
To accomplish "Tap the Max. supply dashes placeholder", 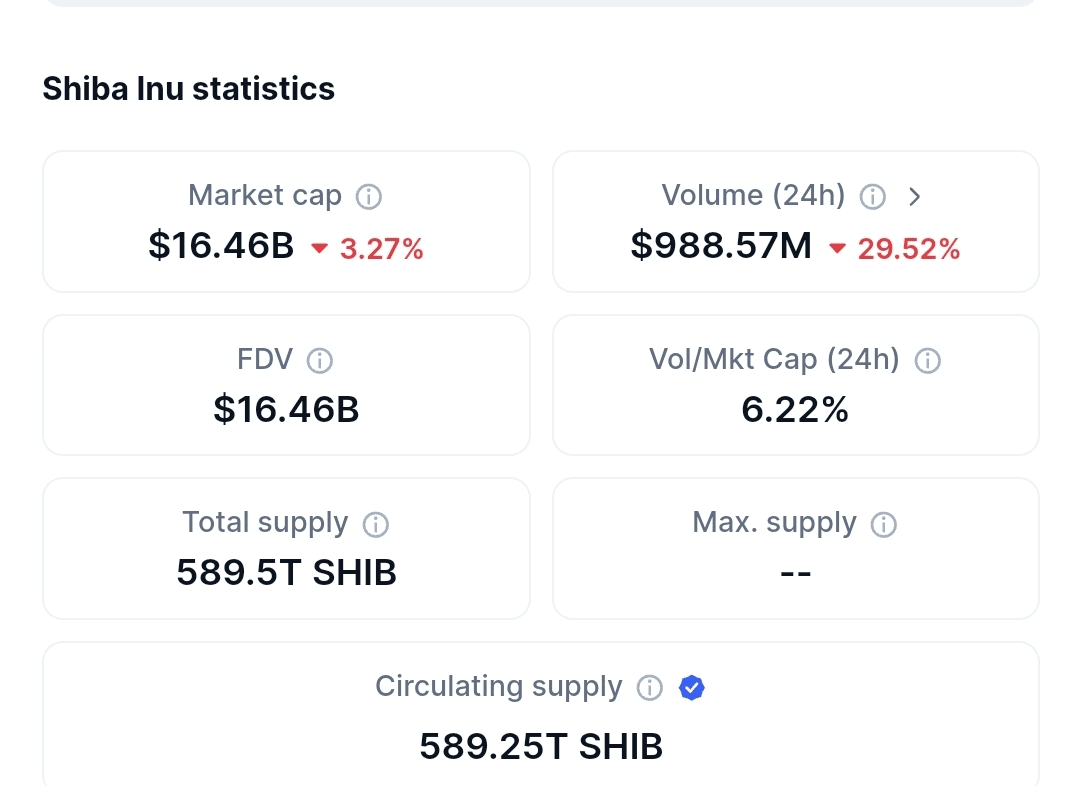I will 795,572.
